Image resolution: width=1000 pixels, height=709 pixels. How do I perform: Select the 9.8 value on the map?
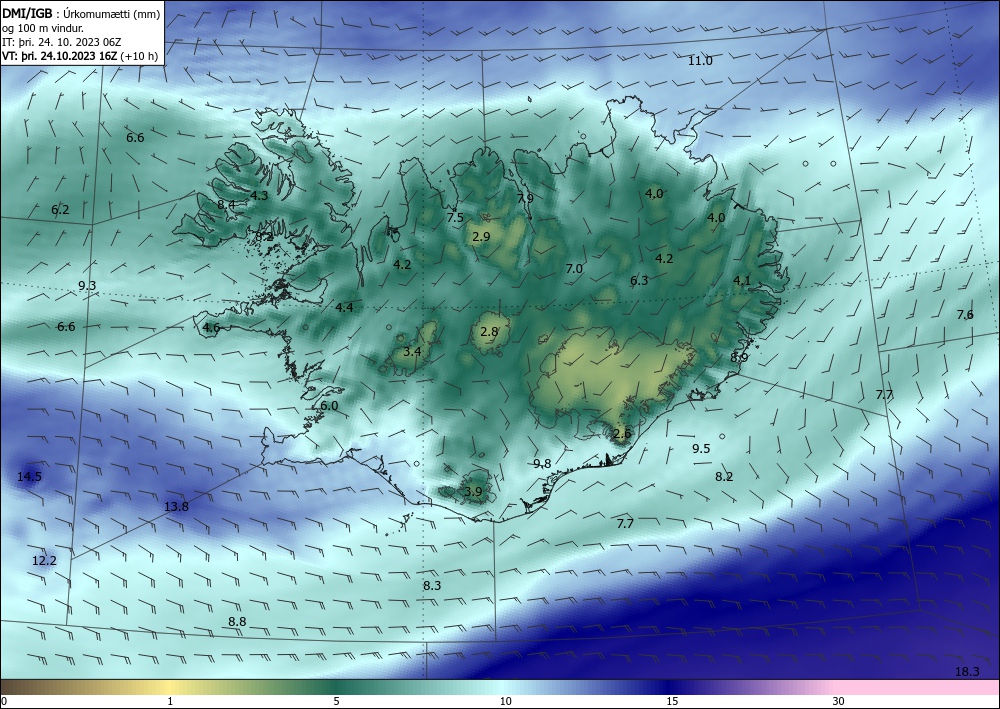click(x=542, y=464)
